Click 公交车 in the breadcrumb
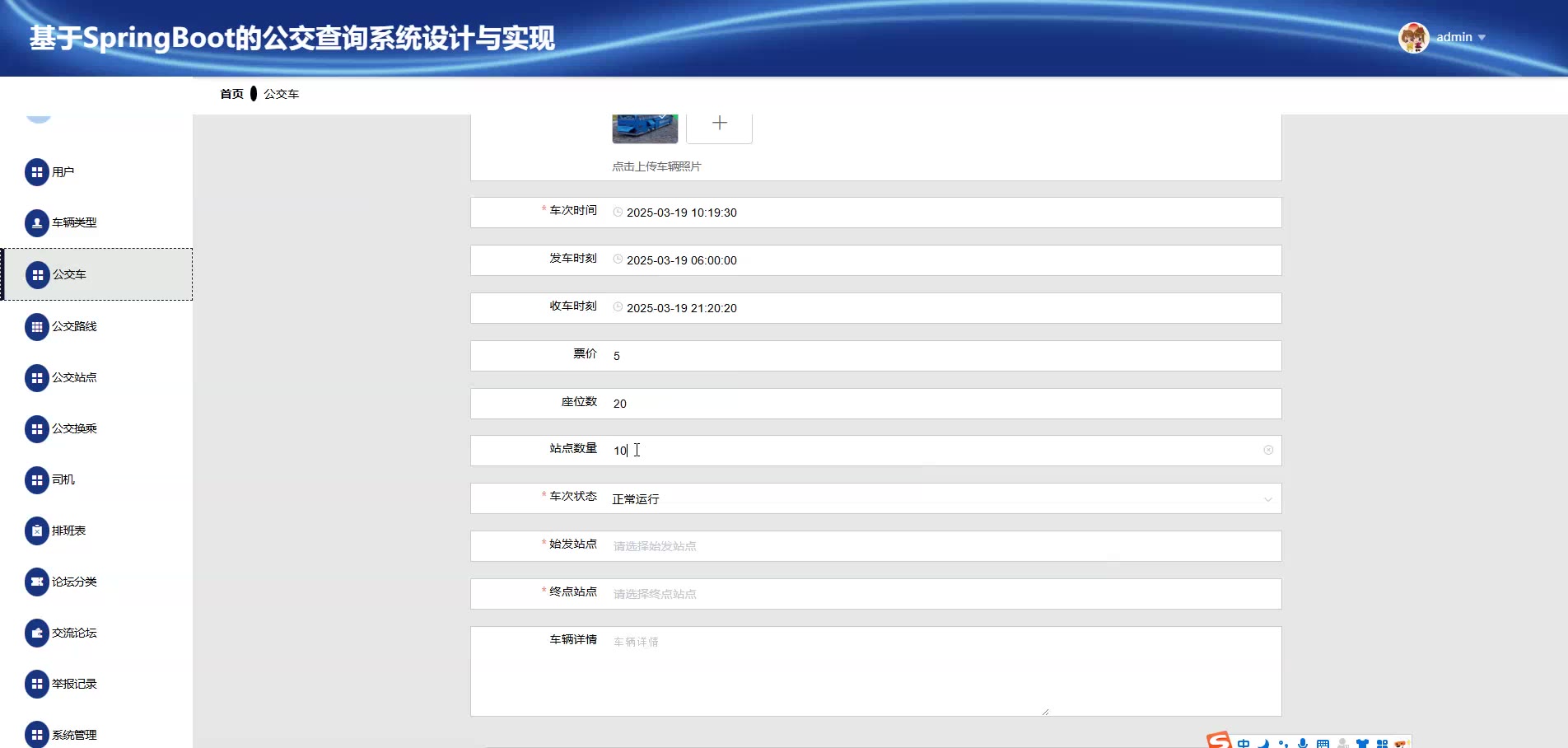This screenshot has width=1568, height=748. tap(281, 94)
